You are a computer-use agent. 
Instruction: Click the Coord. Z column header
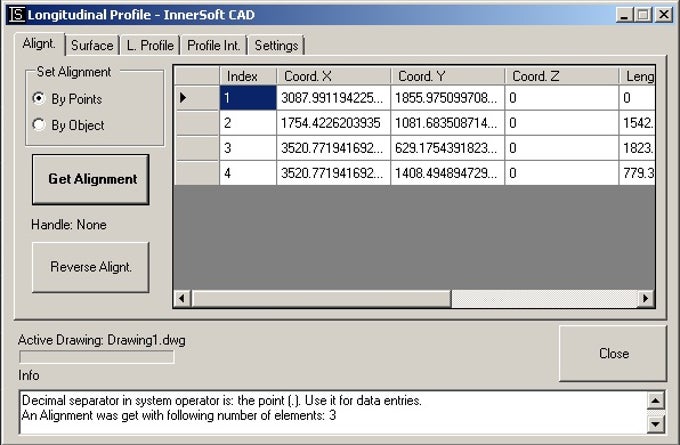[x=562, y=76]
